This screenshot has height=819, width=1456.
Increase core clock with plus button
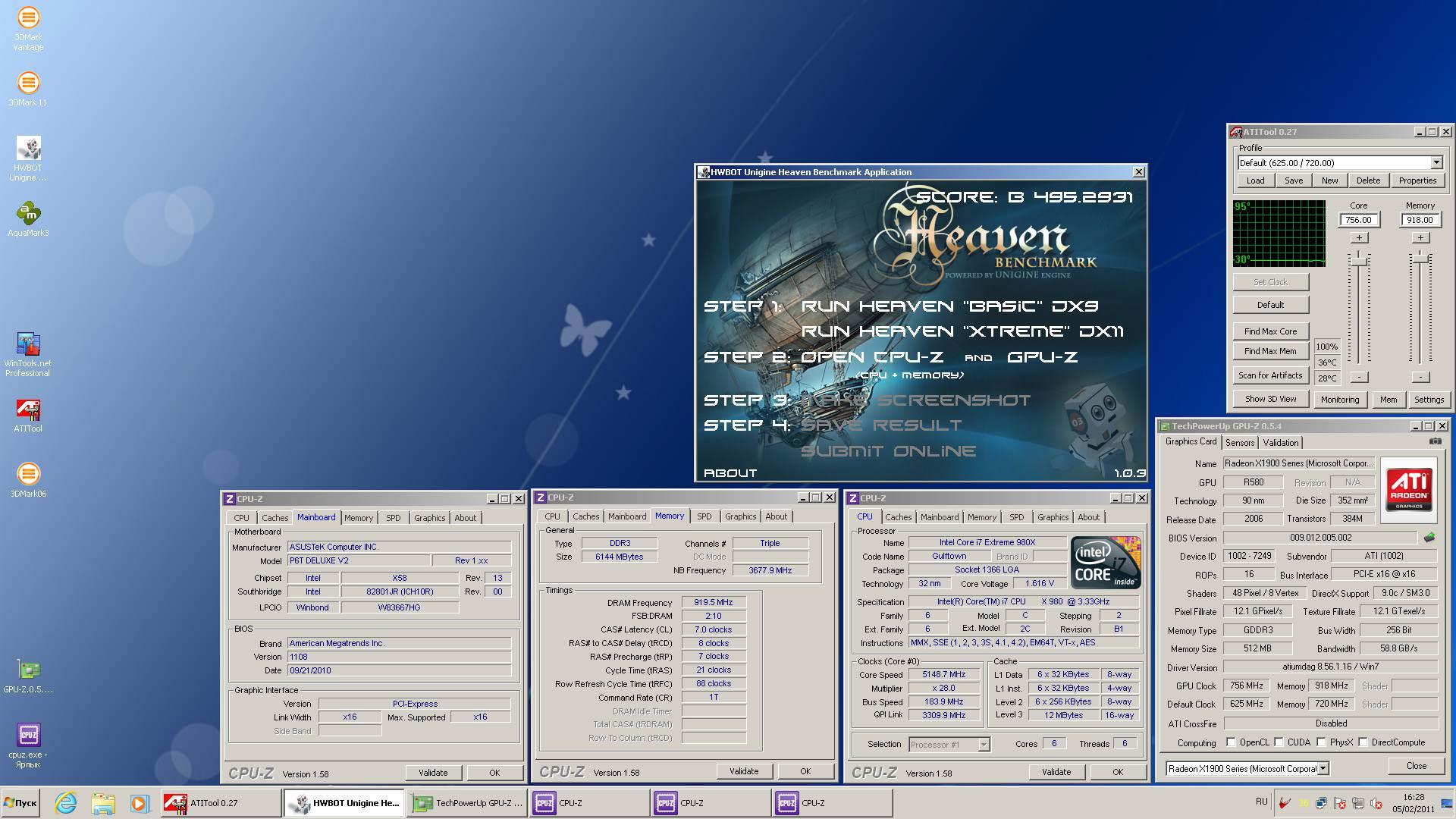coord(1359,238)
